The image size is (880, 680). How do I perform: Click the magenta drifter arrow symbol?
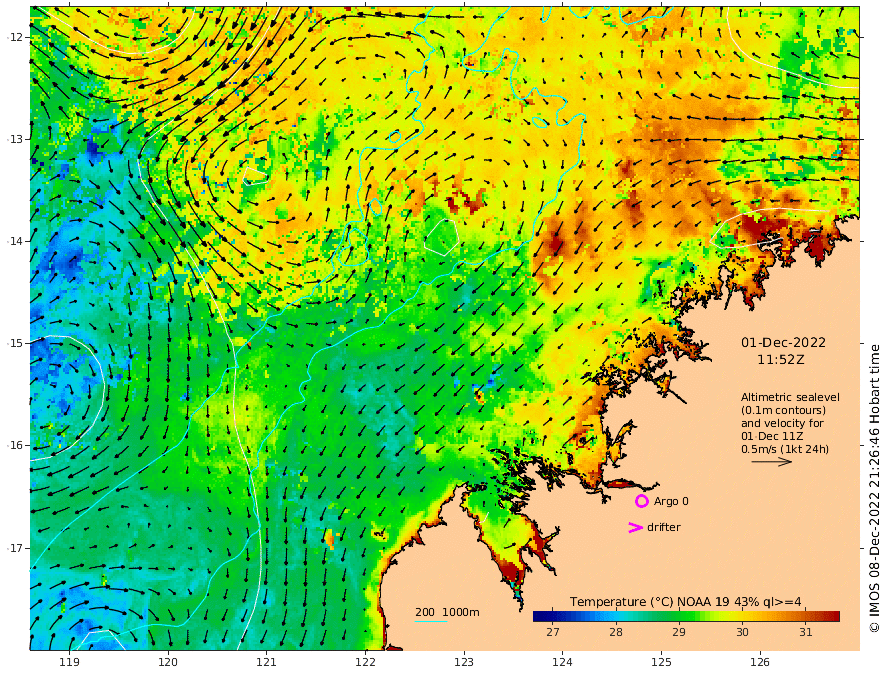click(635, 527)
